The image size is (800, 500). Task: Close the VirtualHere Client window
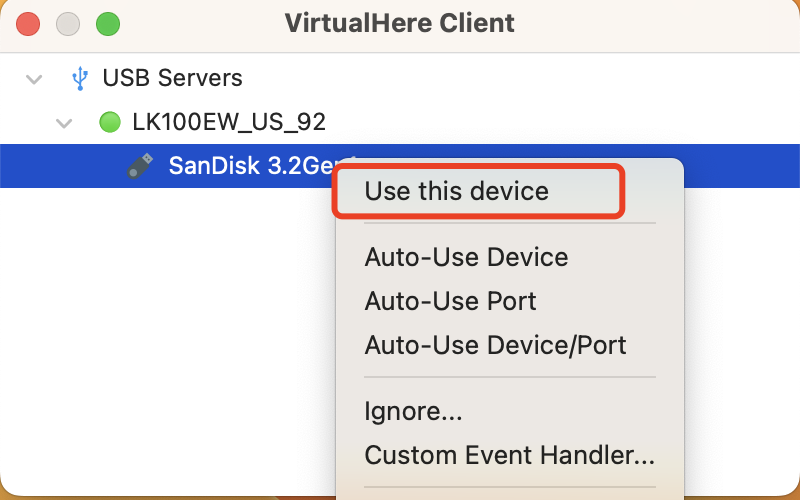(x=28, y=22)
